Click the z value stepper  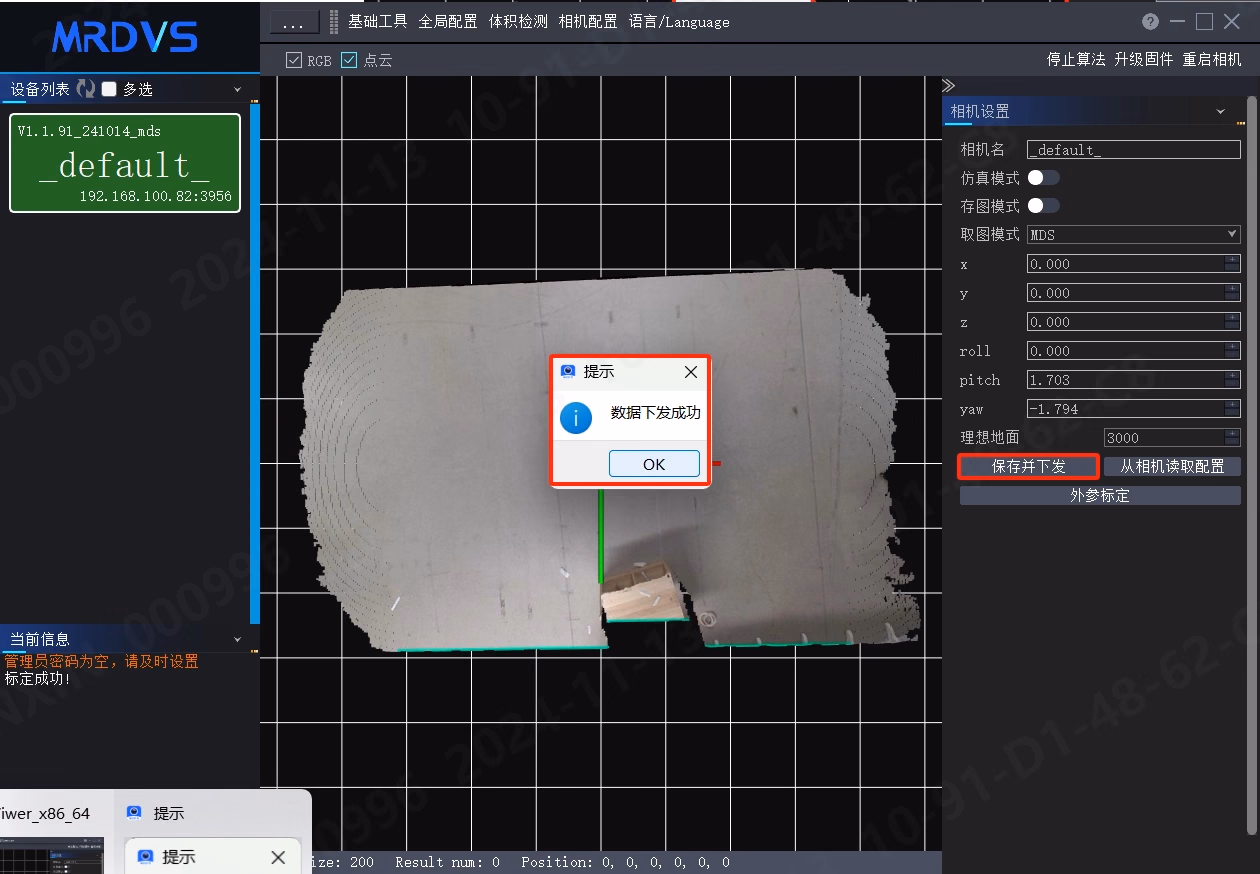(1232, 322)
